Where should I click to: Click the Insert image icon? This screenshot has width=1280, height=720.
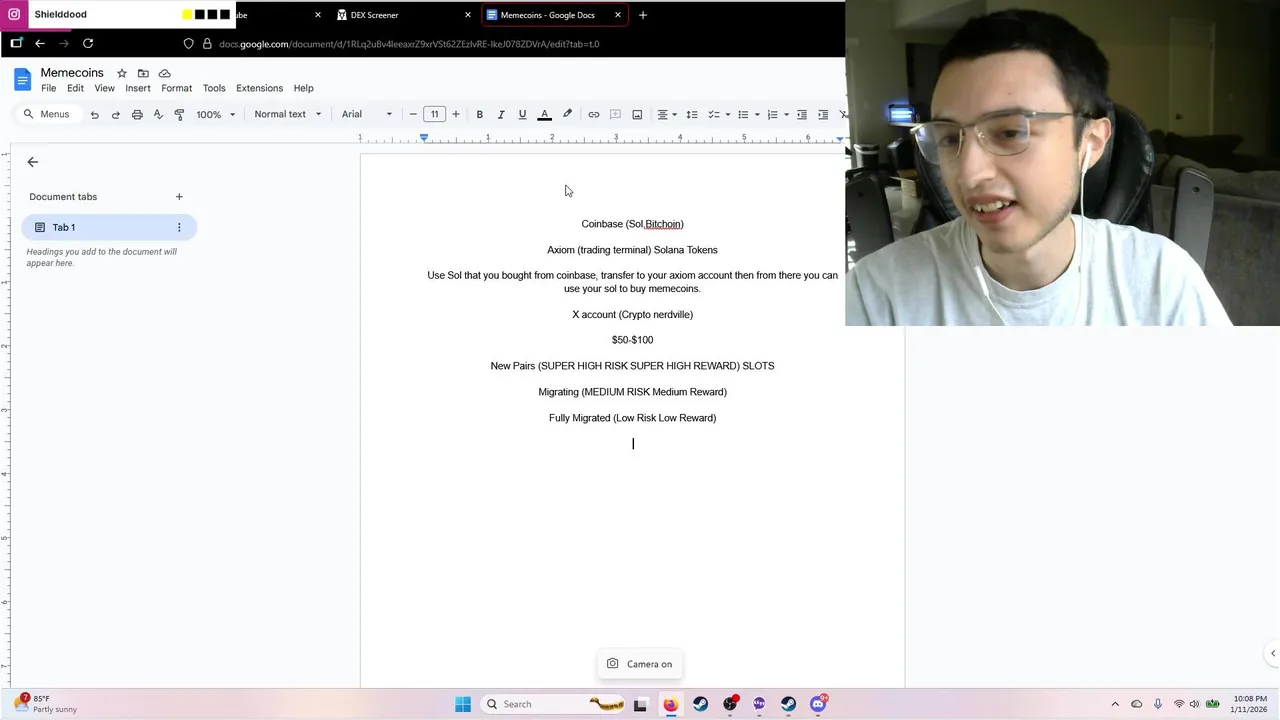click(637, 114)
